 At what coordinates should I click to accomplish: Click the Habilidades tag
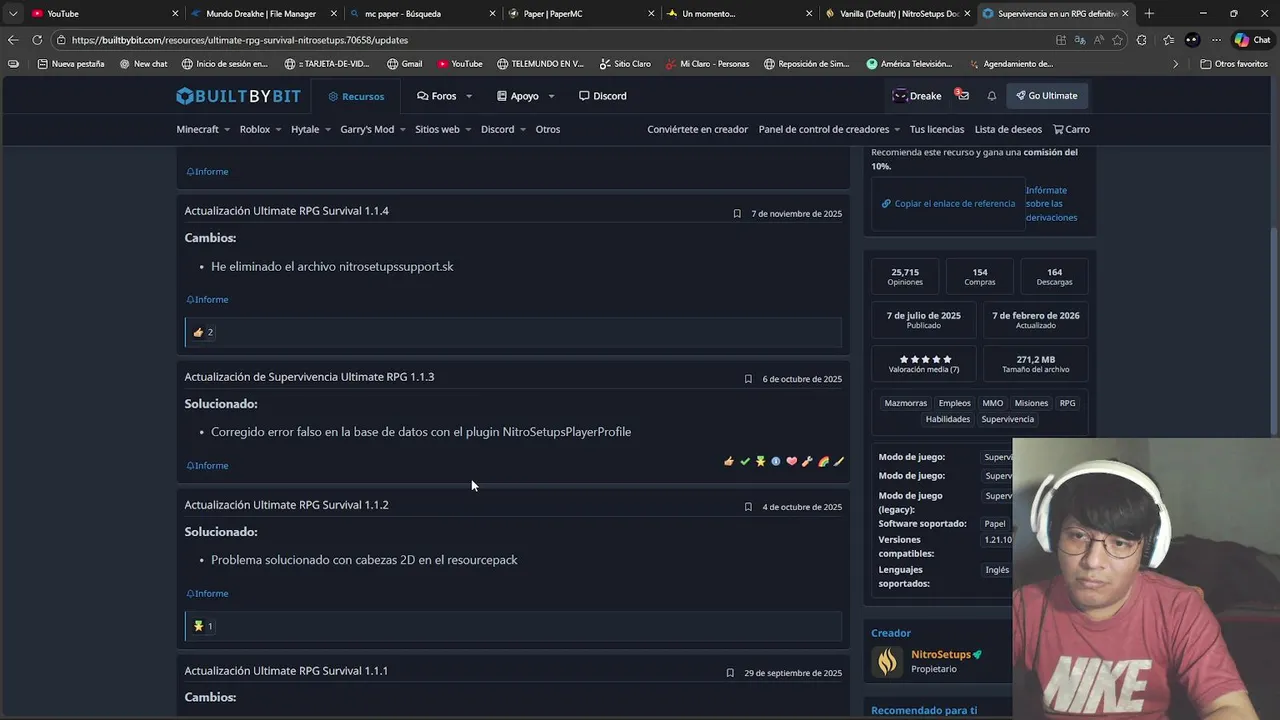click(948, 419)
